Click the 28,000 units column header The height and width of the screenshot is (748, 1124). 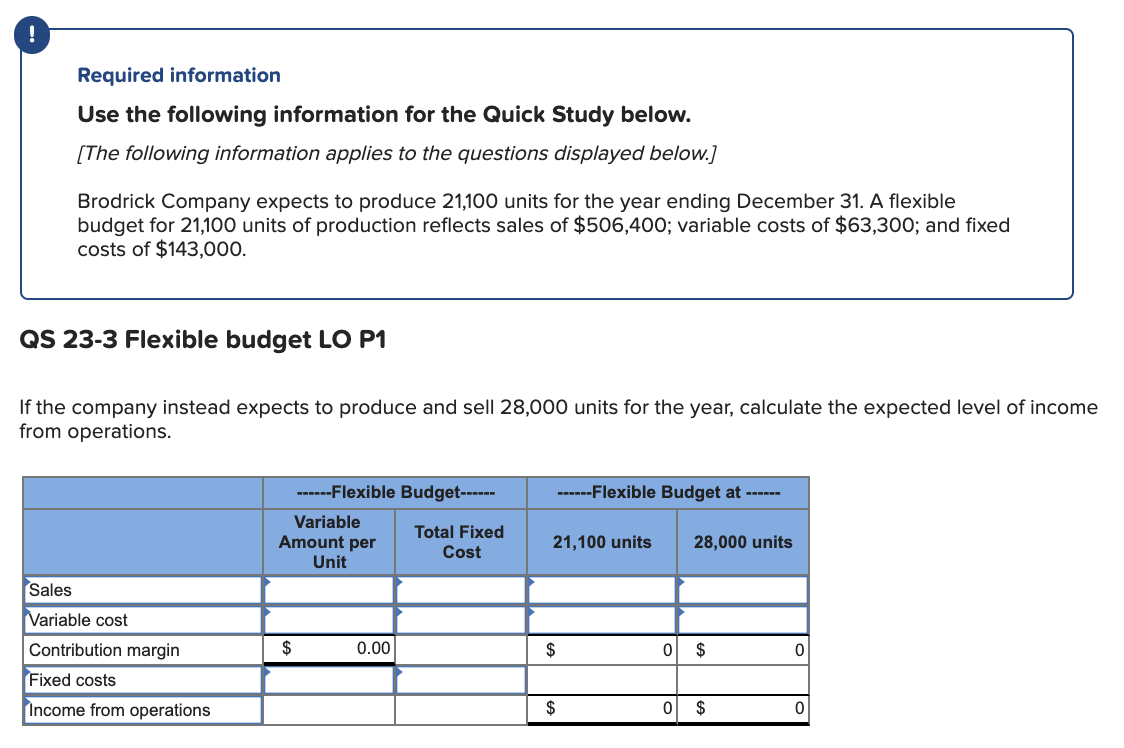(x=744, y=541)
